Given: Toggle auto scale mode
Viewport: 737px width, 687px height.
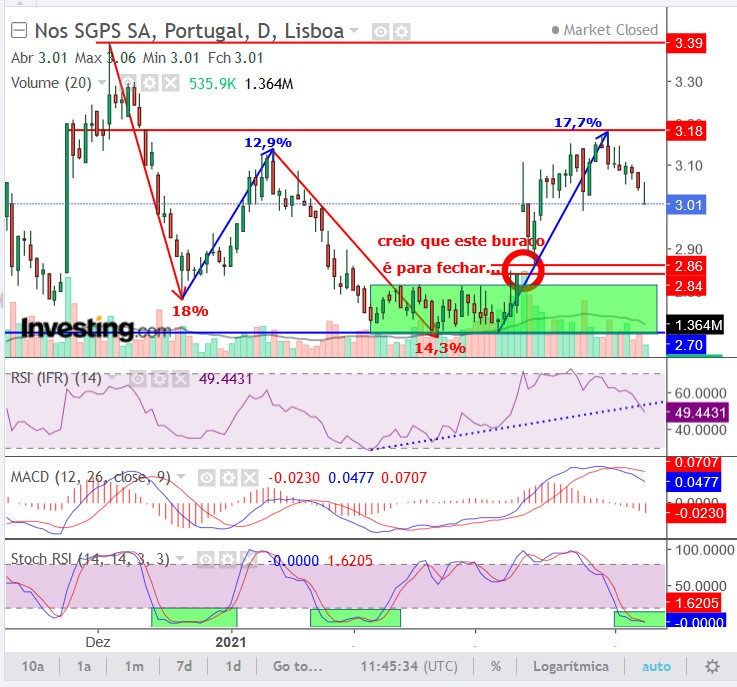Looking at the screenshot, I should pos(656,666).
